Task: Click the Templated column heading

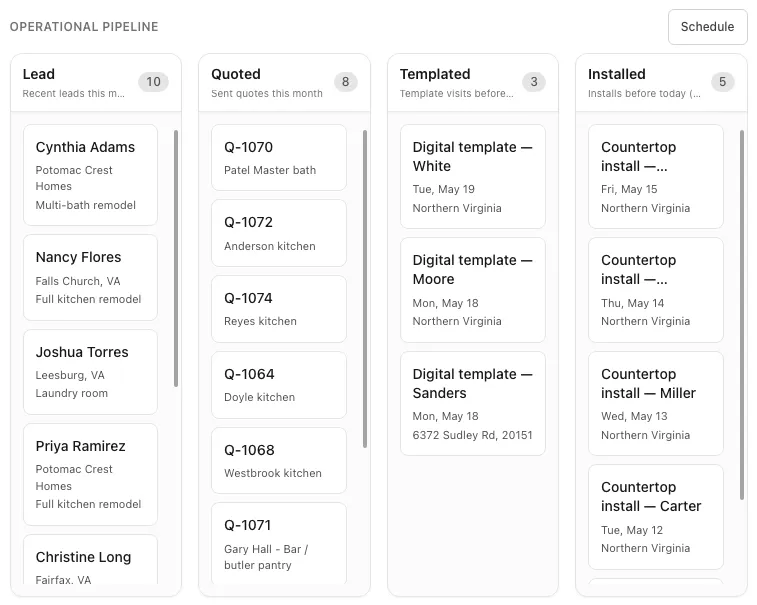Action: point(435,74)
